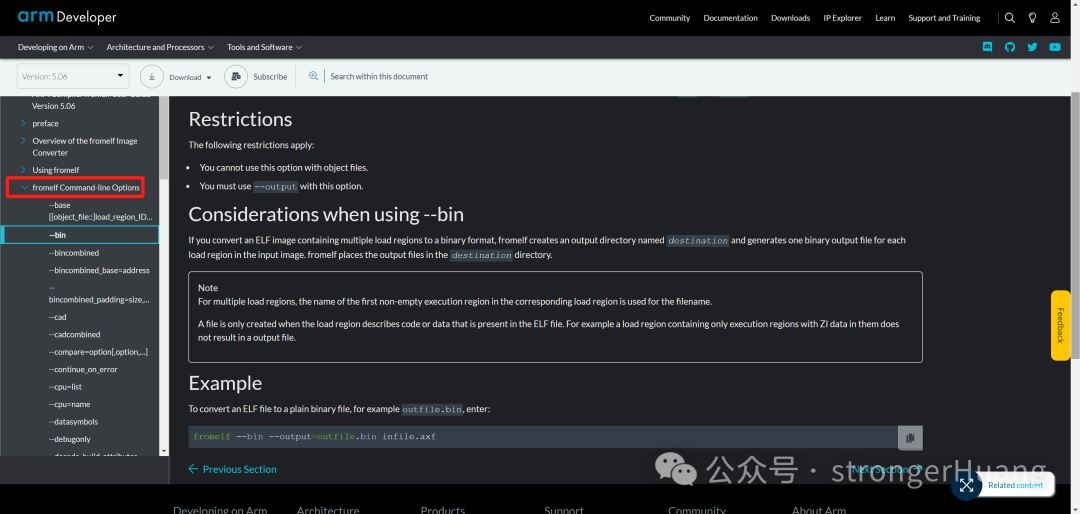Click 'About Arm' footer heading
The height and width of the screenshot is (514, 1080).
point(818,510)
